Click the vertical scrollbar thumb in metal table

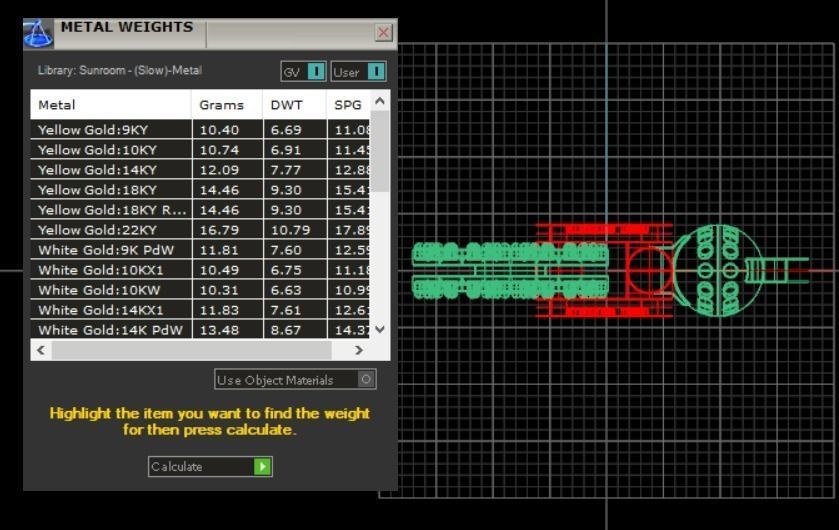coord(380,151)
